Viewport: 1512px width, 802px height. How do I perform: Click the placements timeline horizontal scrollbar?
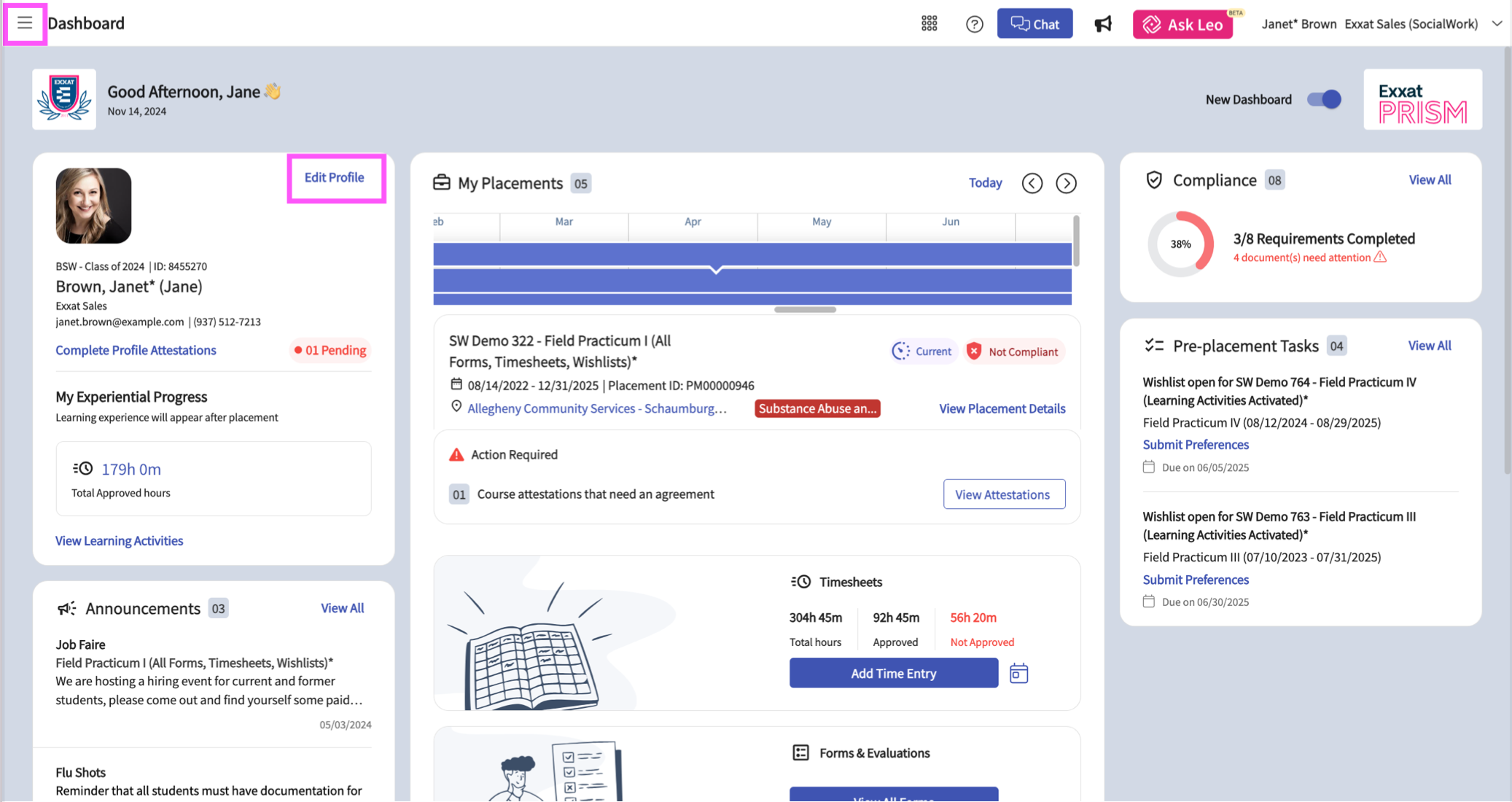click(805, 309)
